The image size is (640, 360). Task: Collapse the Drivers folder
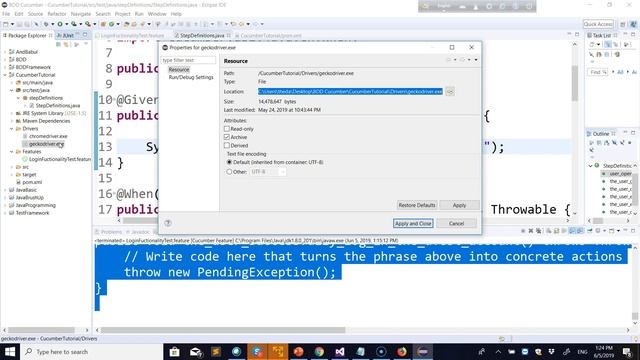(12, 129)
